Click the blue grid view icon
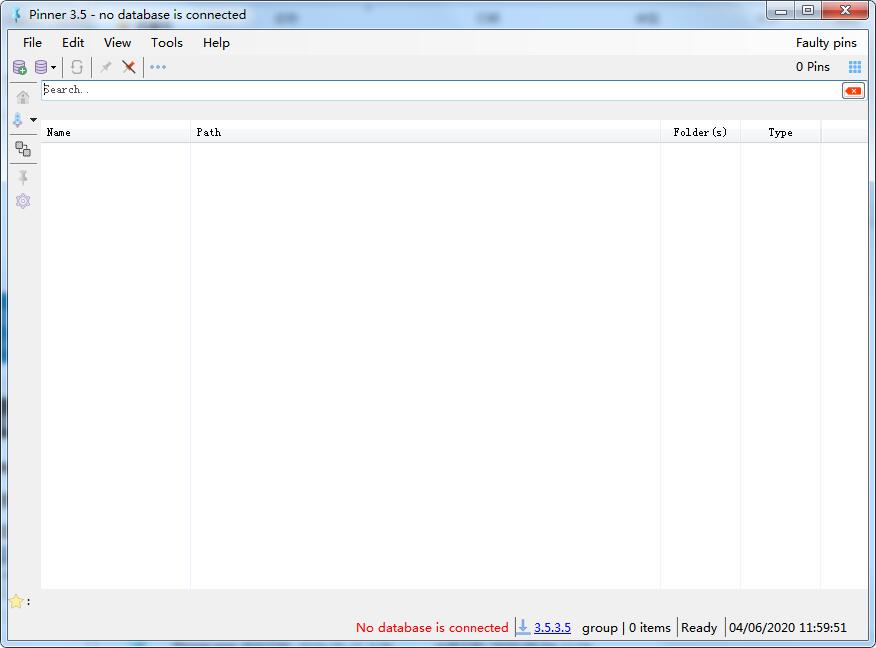This screenshot has height=648, width=876. pyautogui.click(x=855, y=67)
